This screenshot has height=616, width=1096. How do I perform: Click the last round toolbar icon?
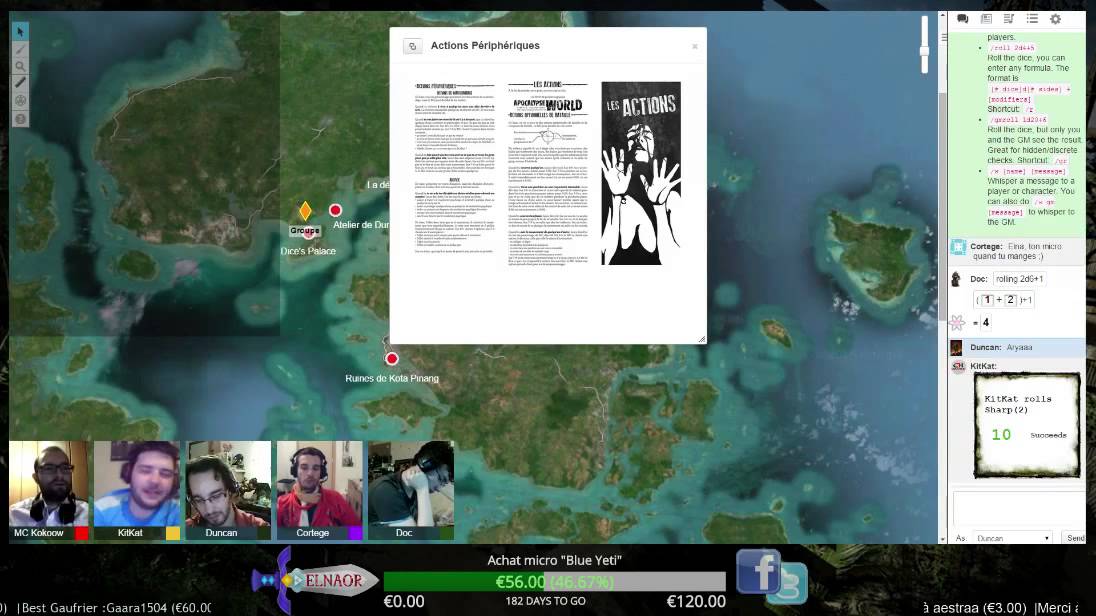[x=20, y=118]
